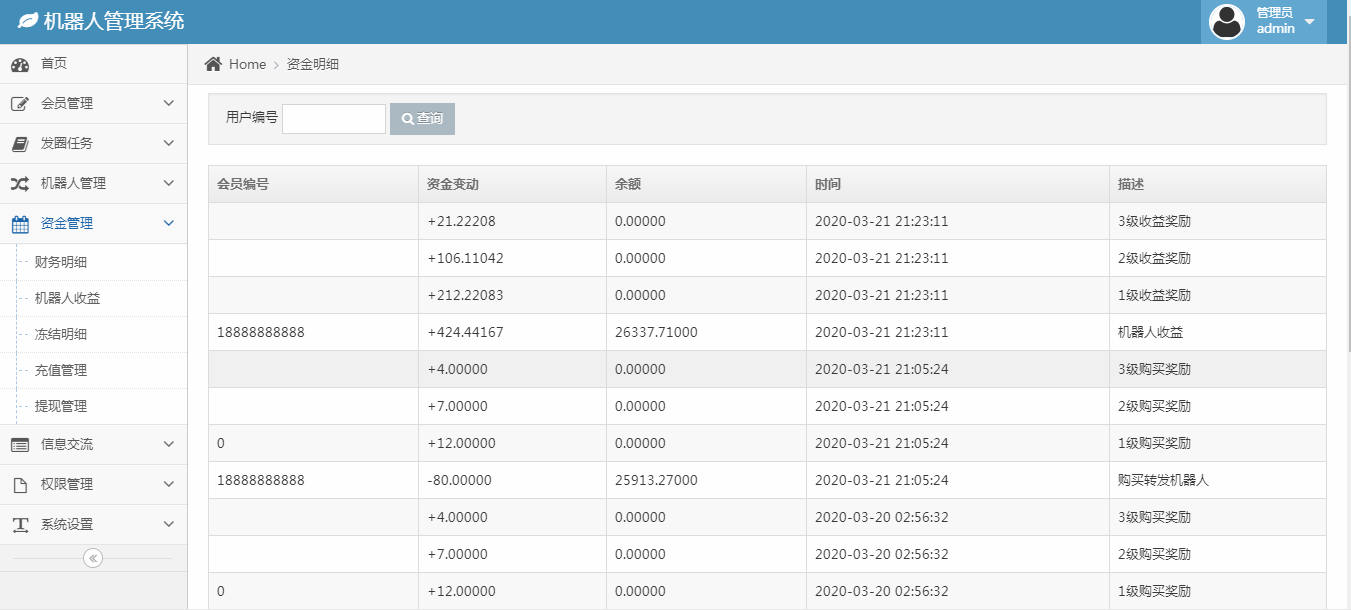Click the Home icon in breadcrumb
Image resolution: width=1351 pixels, height=610 pixels.
[x=213, y=64]
